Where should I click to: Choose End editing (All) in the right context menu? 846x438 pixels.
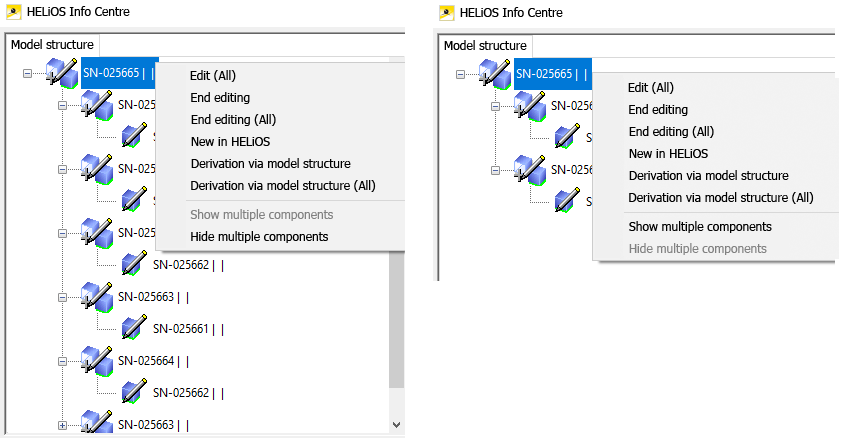pos(671,132)
